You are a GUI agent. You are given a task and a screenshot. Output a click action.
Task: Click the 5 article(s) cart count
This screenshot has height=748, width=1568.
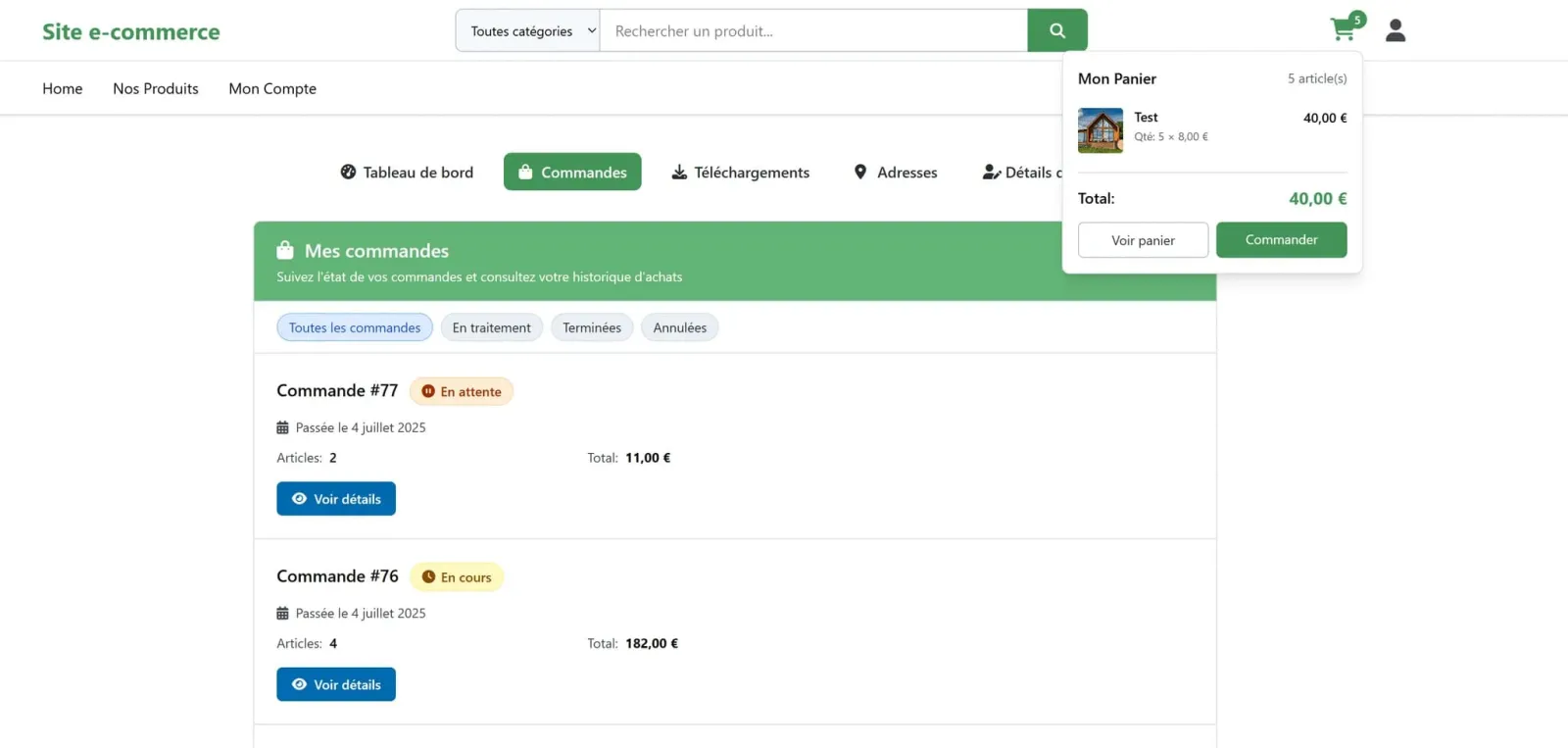click(1317, 78)
